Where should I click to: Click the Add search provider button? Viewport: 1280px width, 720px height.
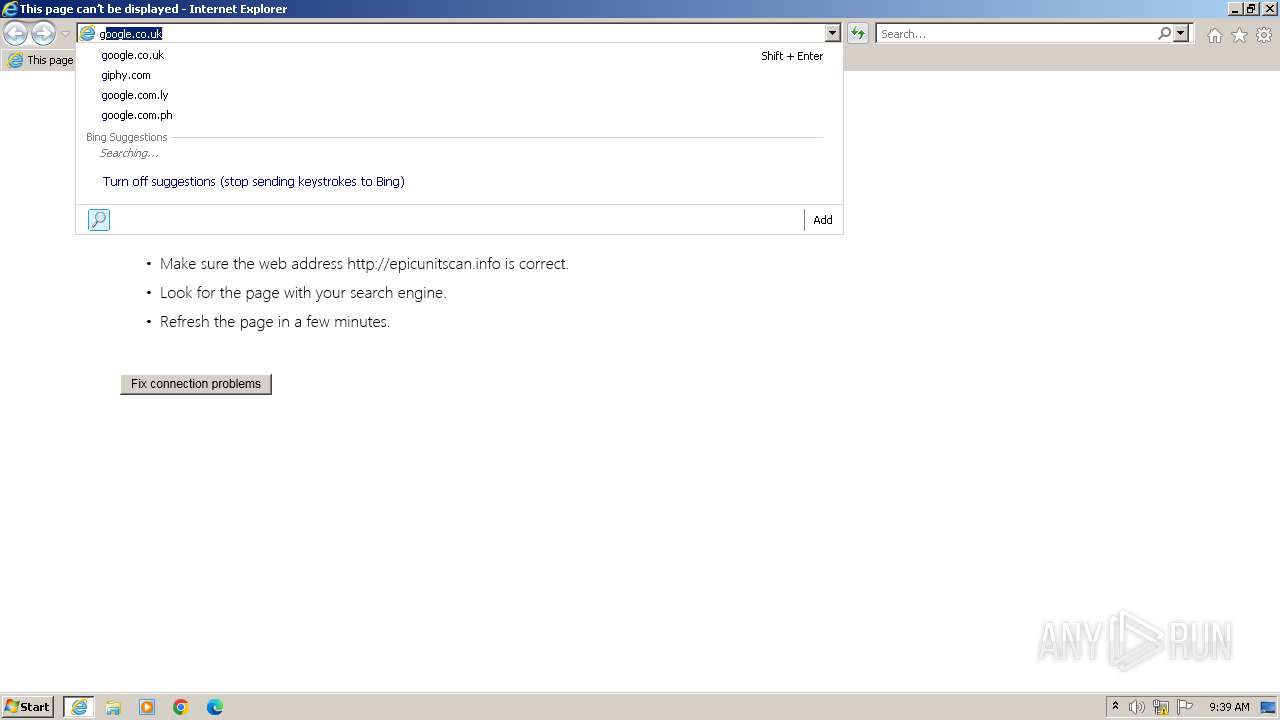[823, 220]
